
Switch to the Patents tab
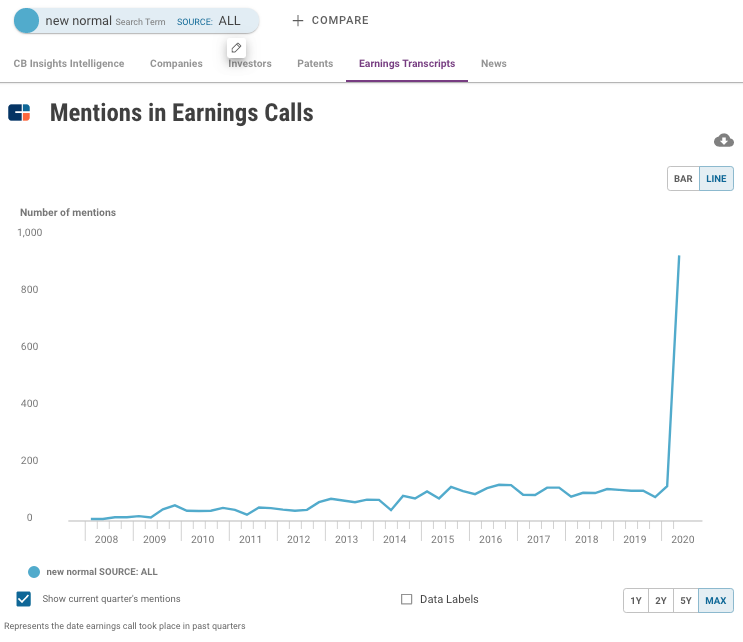(x=315, y=63)
